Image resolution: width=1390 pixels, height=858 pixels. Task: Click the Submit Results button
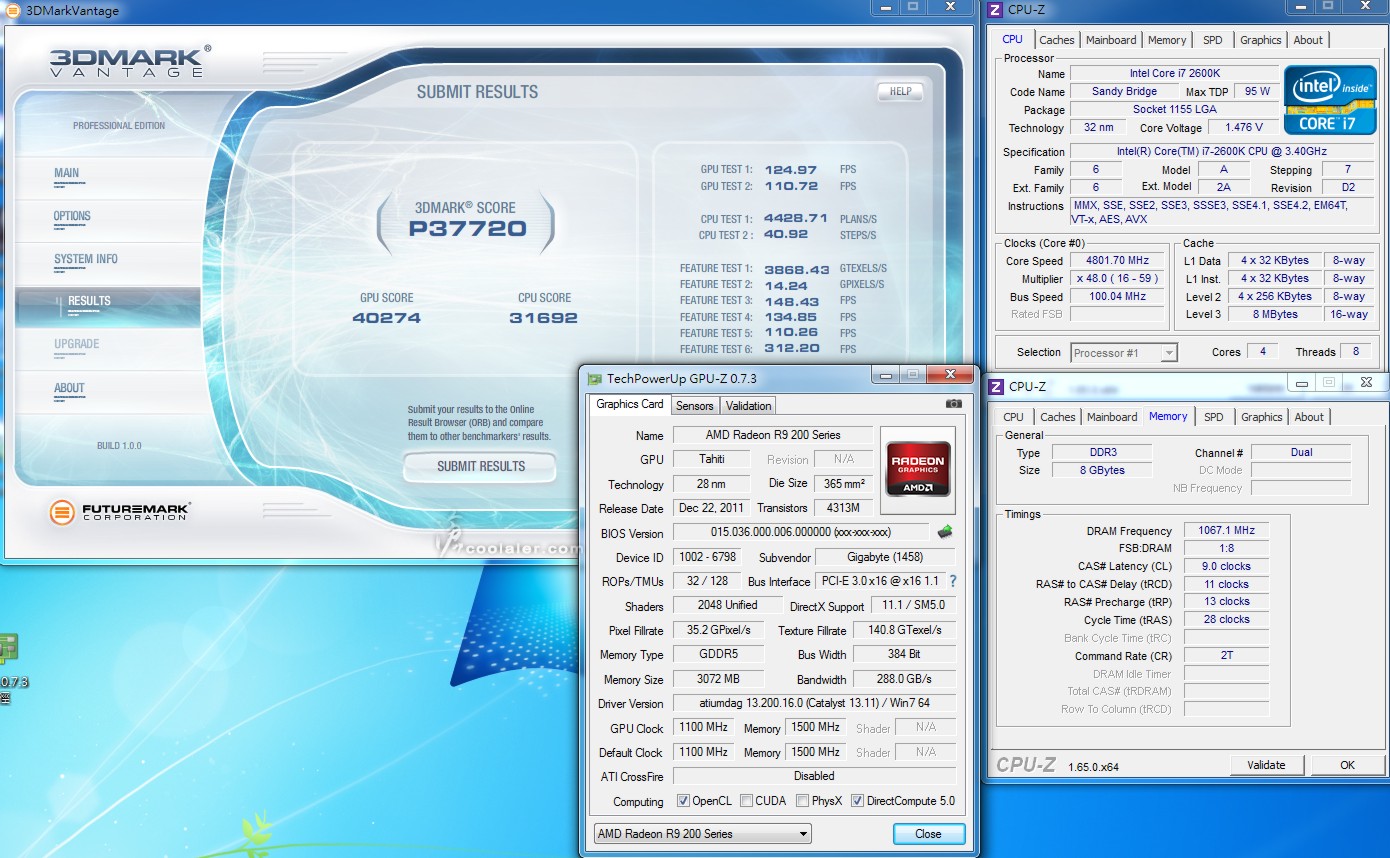480,467
